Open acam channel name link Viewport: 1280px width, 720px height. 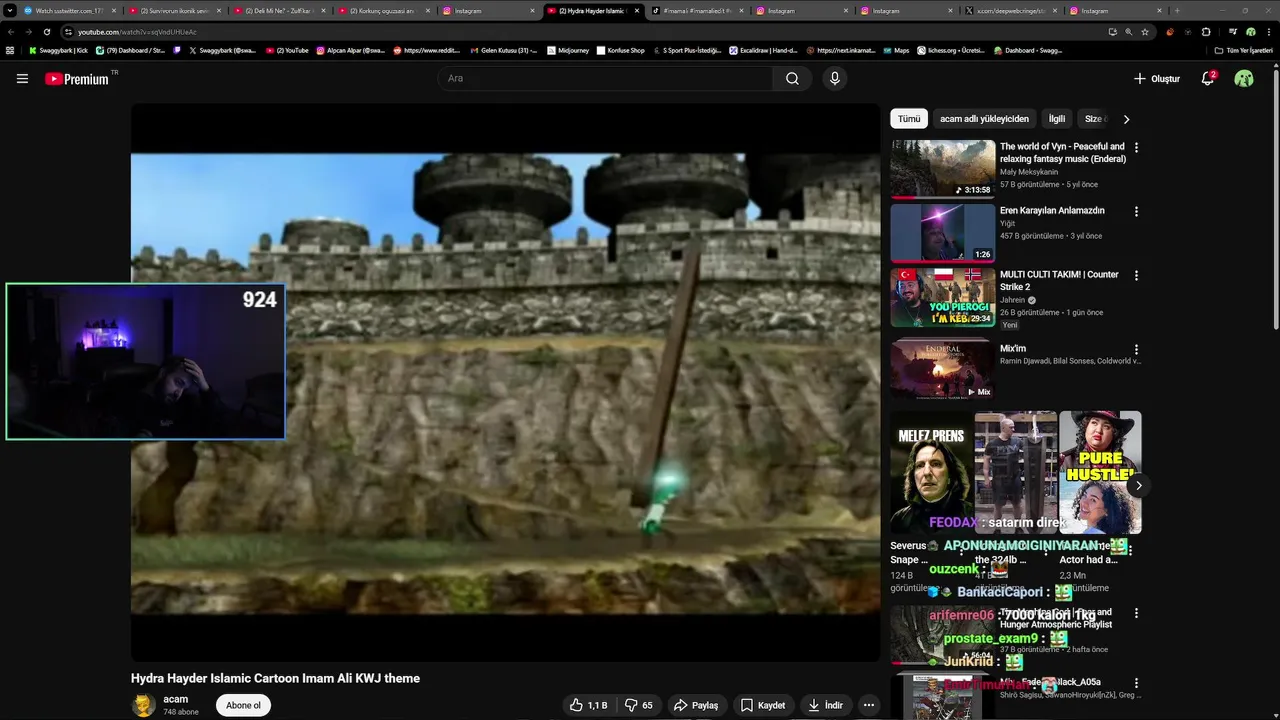click(x=176, y=699)
